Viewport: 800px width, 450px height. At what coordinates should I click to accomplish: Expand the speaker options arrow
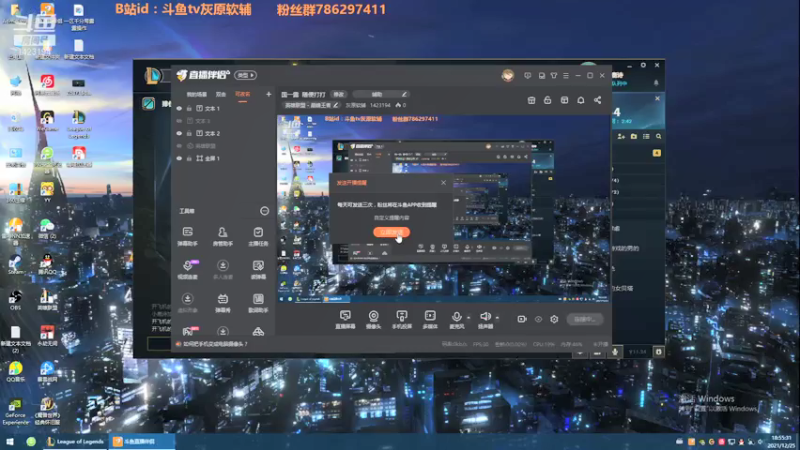(497, 318)
